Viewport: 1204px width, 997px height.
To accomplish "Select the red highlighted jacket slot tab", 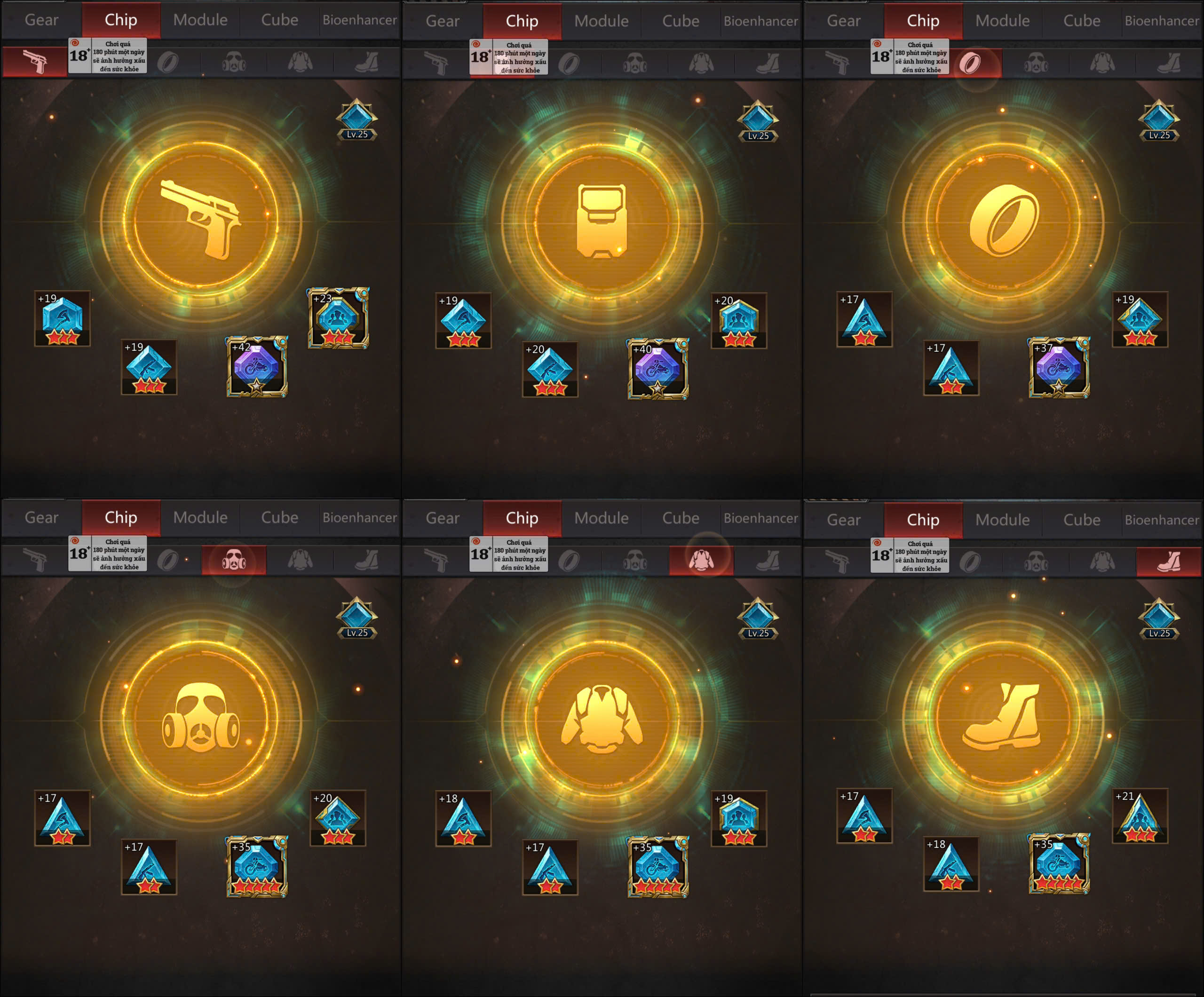I will (x=701, y=560).
